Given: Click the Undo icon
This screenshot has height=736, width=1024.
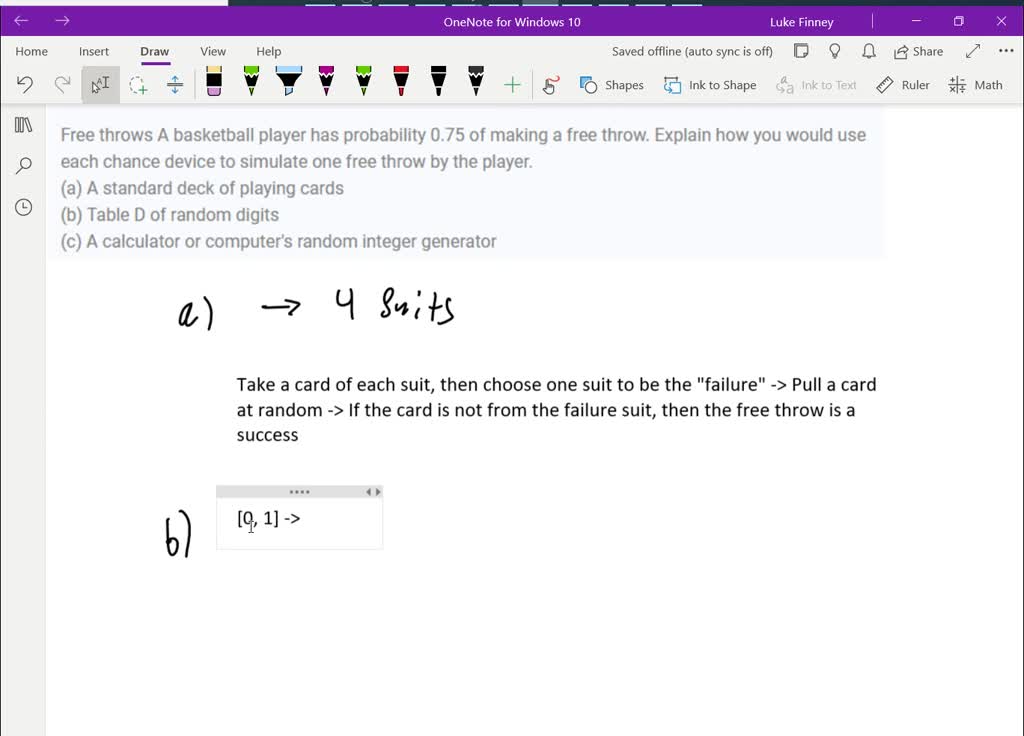Looking at the screenshot, I should [x=24, y=84].
